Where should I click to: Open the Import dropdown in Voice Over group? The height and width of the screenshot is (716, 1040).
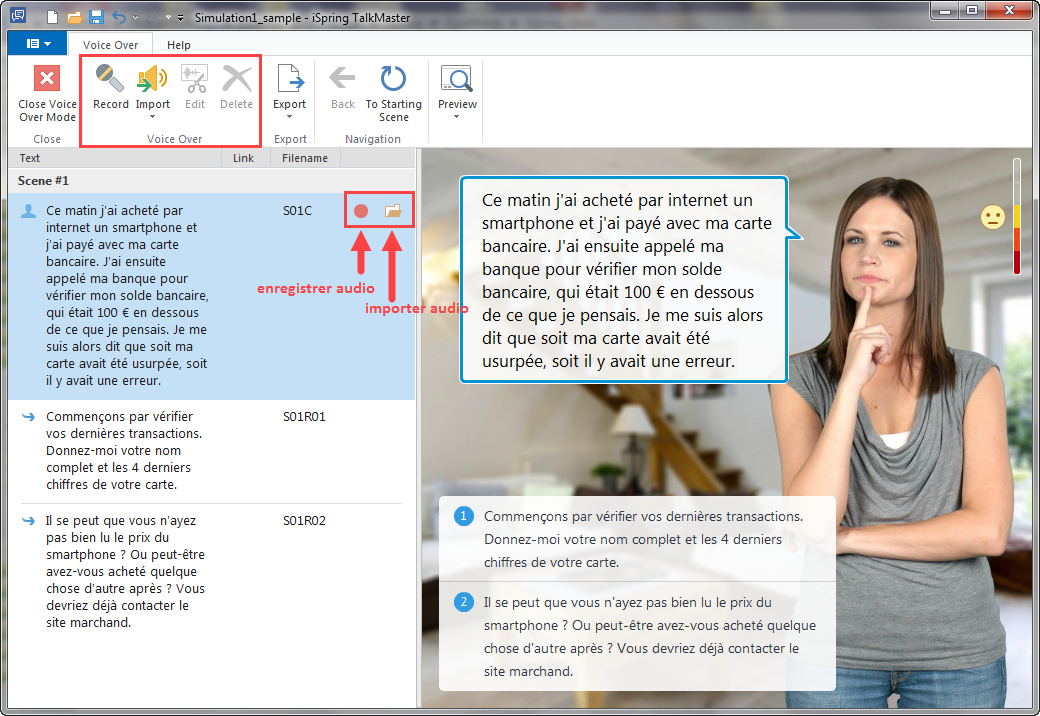tap(152, 116)
